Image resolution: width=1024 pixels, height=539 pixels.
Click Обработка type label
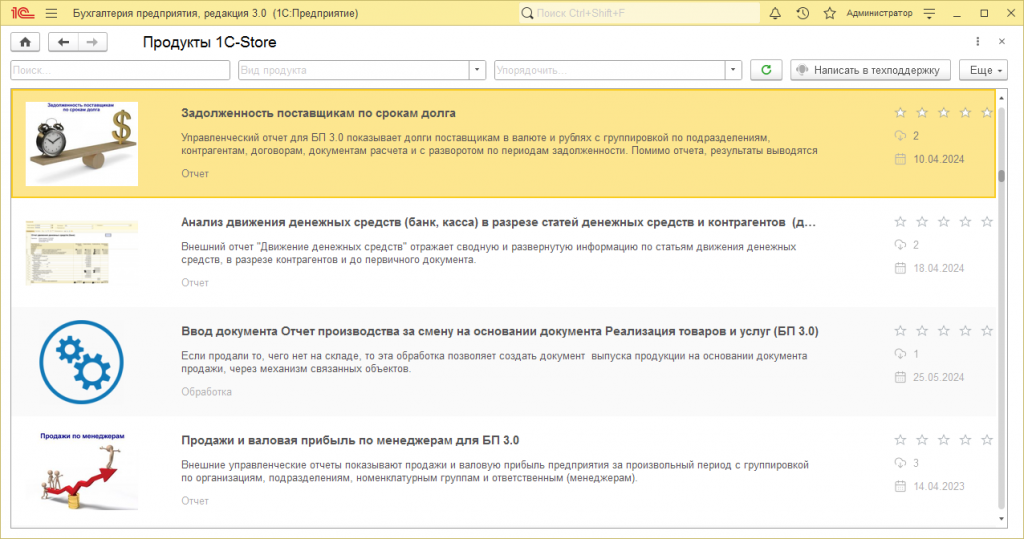[x=206, y=392]
